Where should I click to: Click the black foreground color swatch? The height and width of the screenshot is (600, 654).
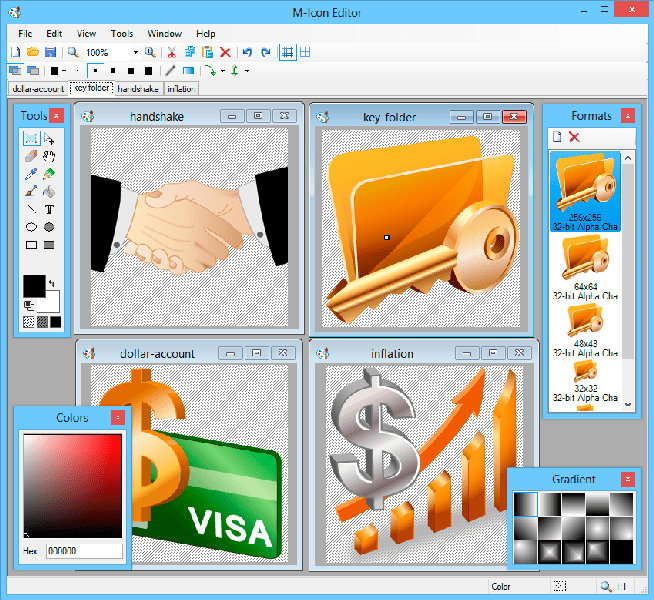34,286
